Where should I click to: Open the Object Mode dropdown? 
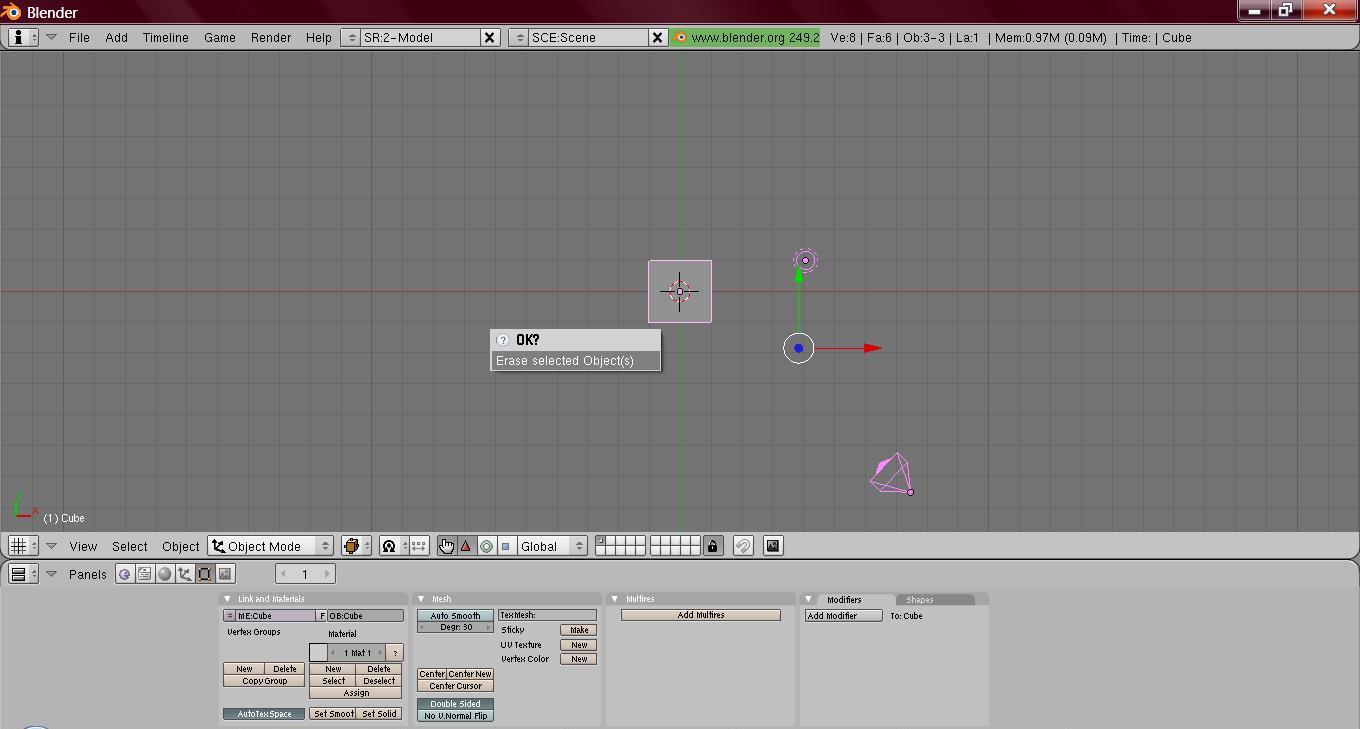271,546
